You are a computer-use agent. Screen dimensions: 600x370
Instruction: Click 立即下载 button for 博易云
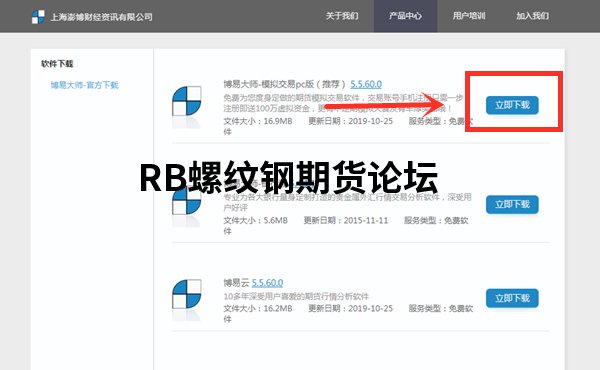(512, 298)
